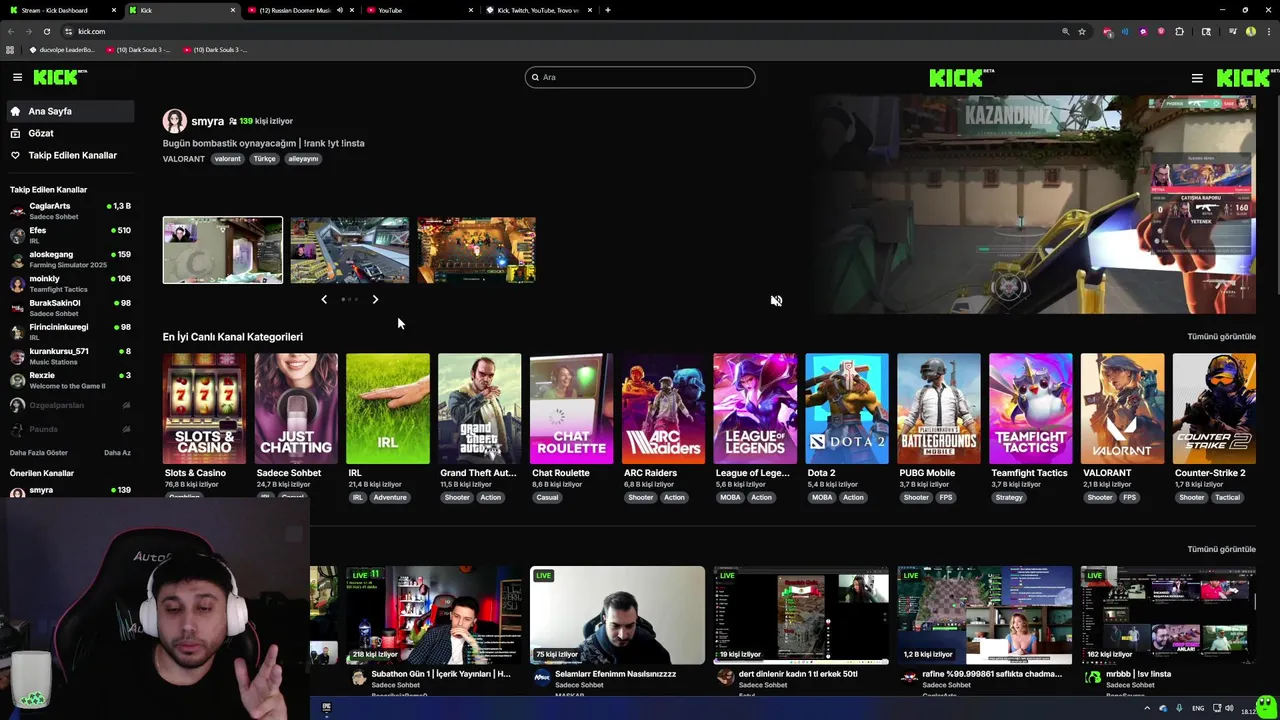Switch to the YouTube browser tab

420,10
